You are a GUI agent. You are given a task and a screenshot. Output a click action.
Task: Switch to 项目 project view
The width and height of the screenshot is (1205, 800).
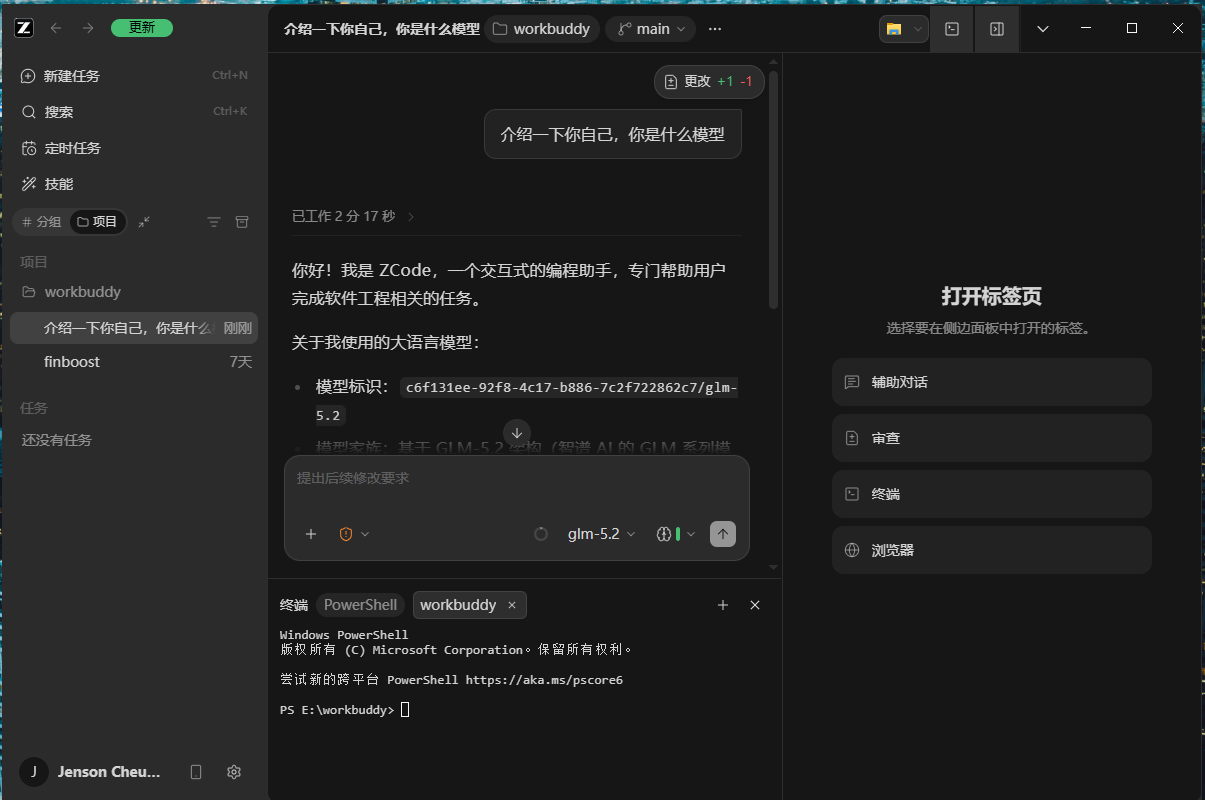click(x=98, y=222)
